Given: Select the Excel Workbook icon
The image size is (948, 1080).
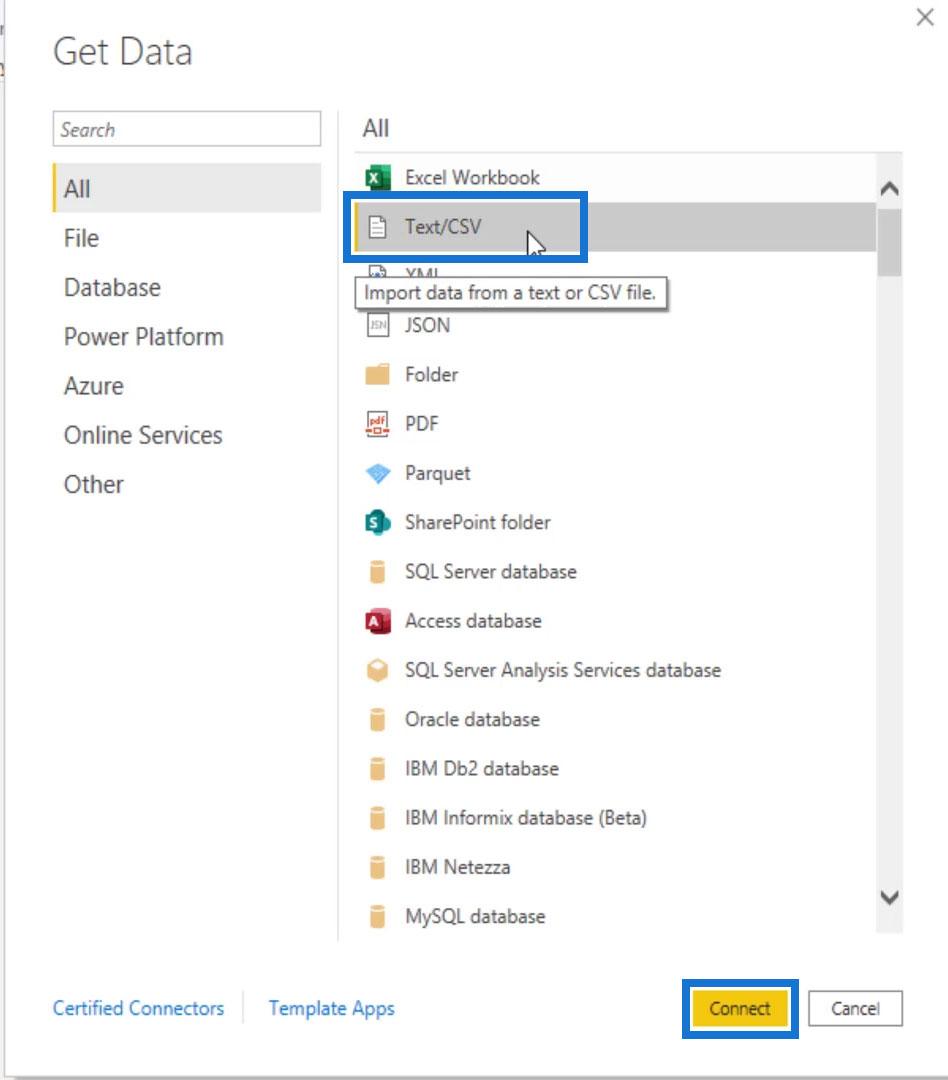Looking at the screenshot, I should [x=378, y=178].
